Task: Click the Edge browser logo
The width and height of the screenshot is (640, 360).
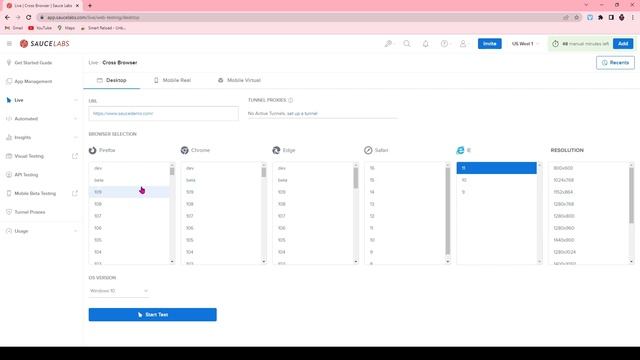Action: pyautogui.click(x=276, y=150)
